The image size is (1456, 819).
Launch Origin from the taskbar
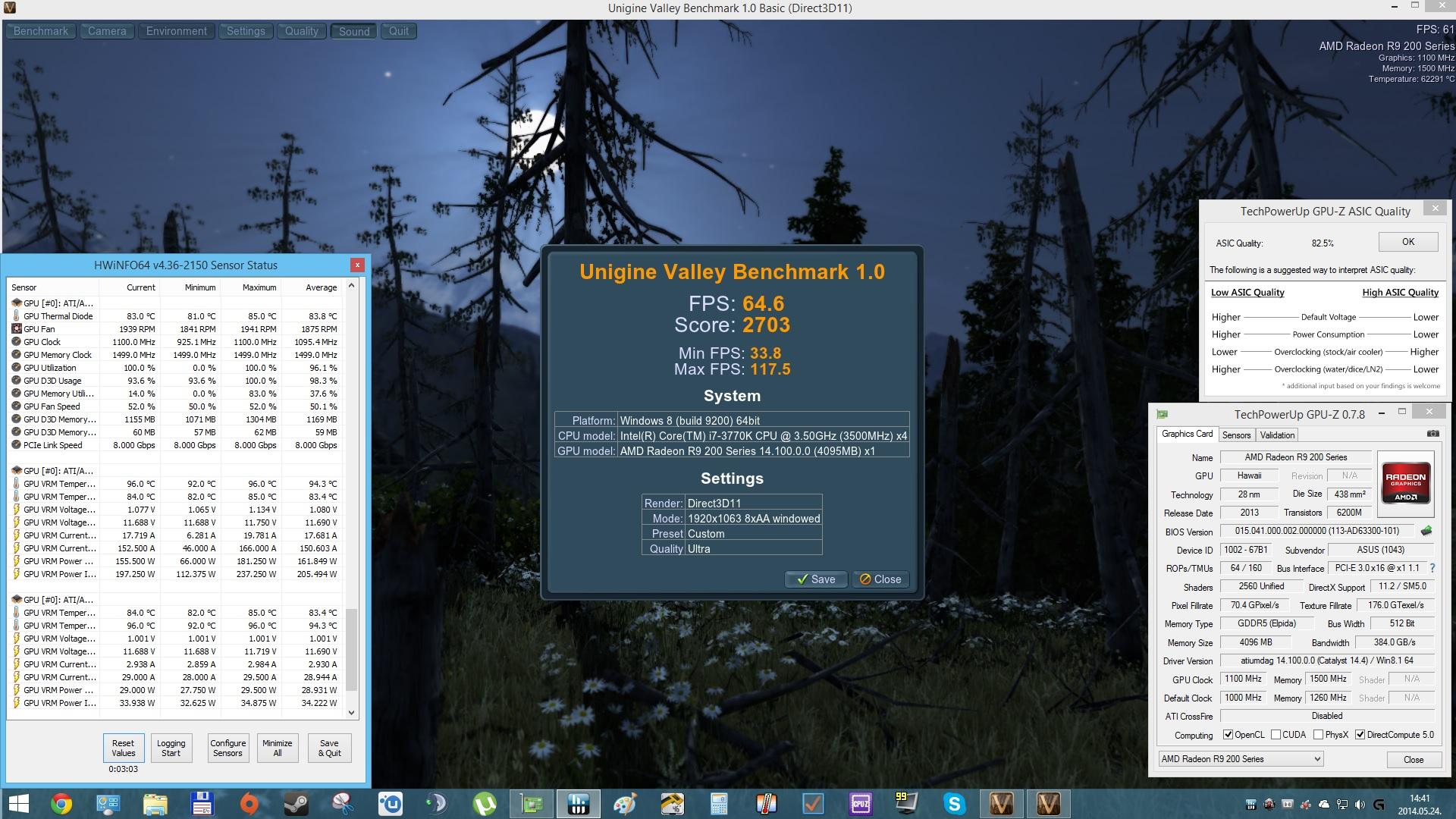pos(249,804)
